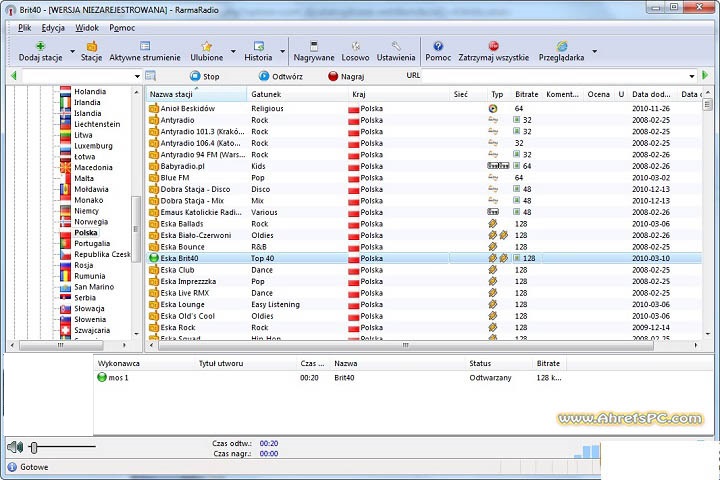Image resolution: width=720 pixels, height=480 pixels.
Task: Pick a random station with Losowo
Action: tap(355, 46)
